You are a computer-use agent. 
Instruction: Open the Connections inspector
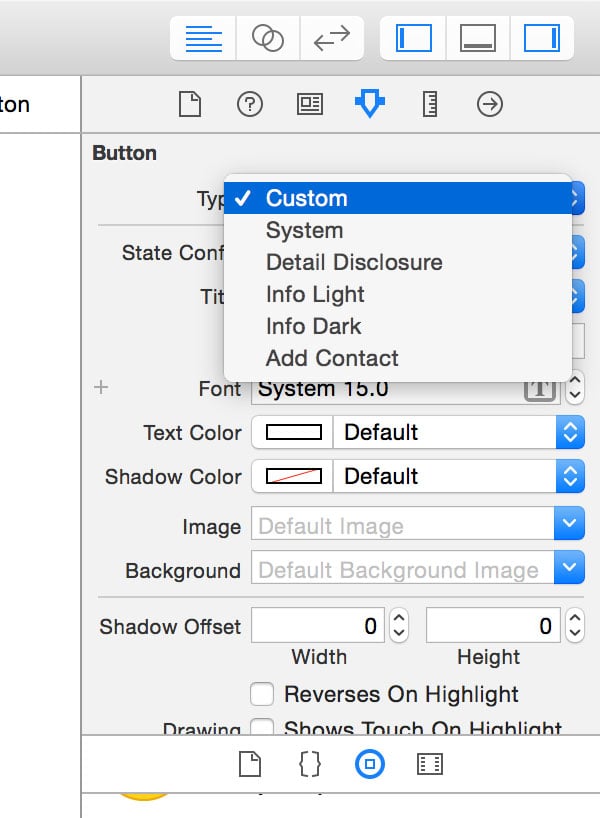click(489, 104)
